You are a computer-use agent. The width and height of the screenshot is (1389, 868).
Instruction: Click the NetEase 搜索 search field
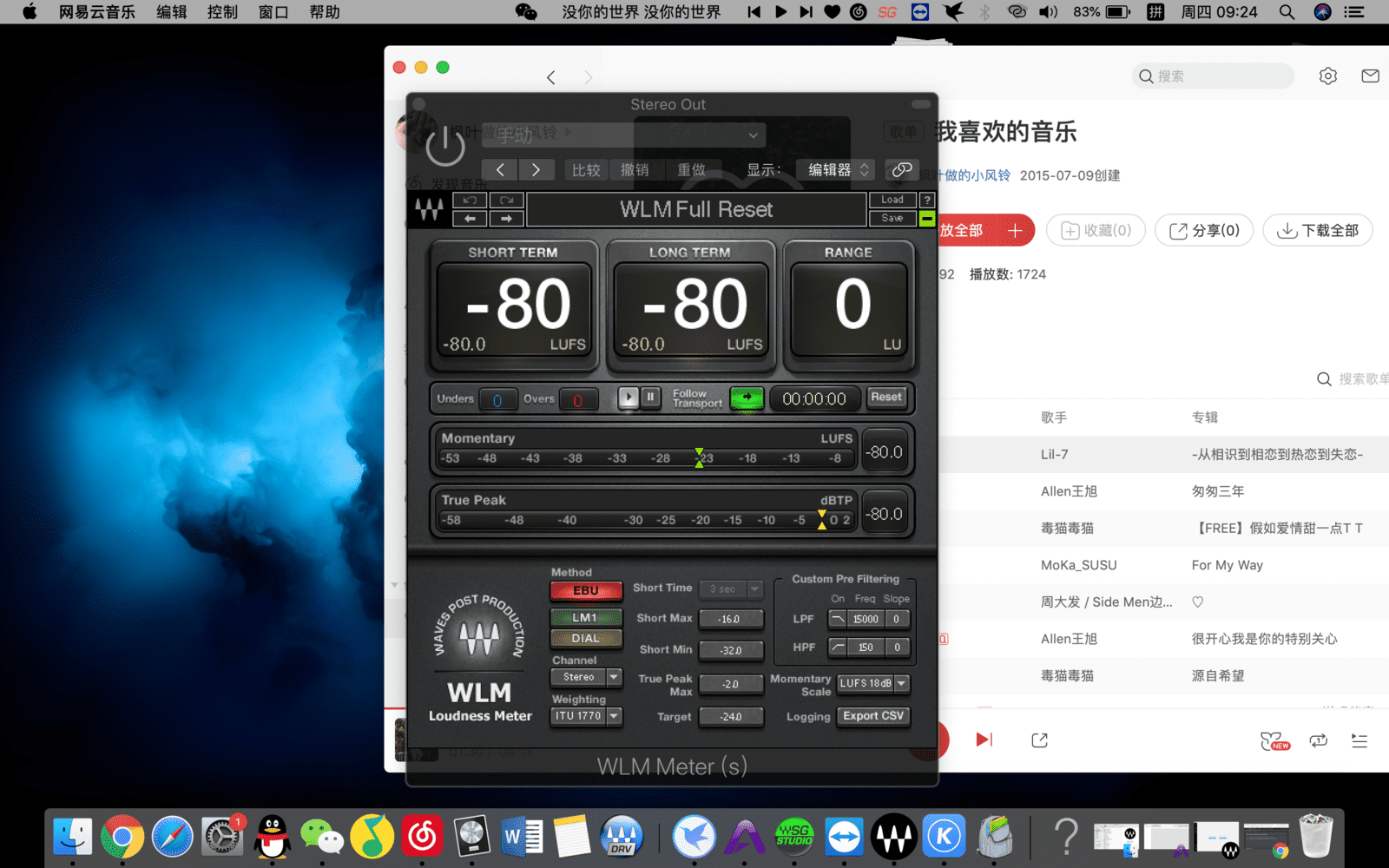(x=1213, y=76)
